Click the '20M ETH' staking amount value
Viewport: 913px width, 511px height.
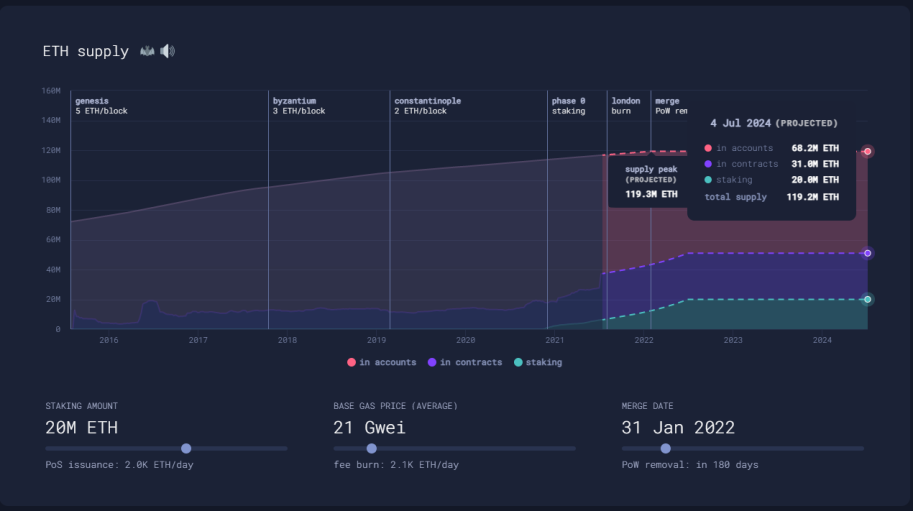pyautogui.click(x=82, y=428)
